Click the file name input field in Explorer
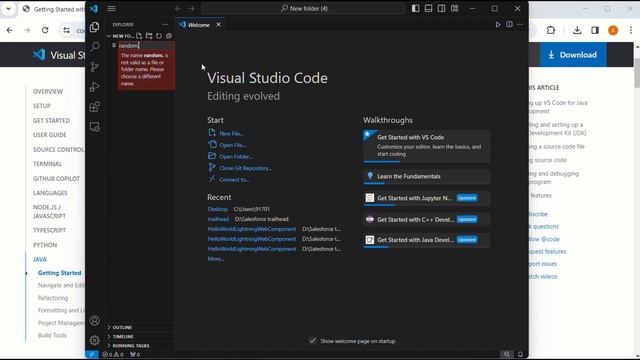 (147, 45)
